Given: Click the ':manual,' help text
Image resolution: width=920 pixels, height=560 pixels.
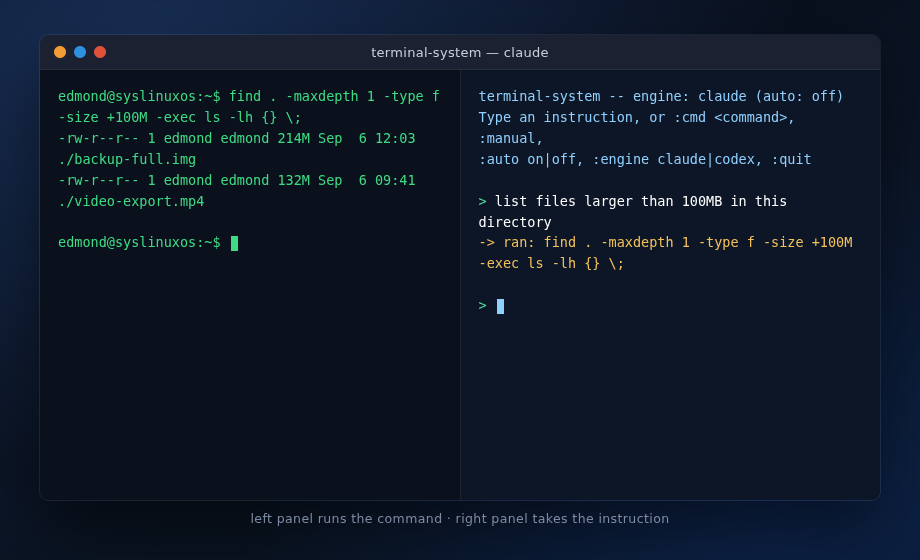Looking at the screenshot, I should click(x=510, y=139).
